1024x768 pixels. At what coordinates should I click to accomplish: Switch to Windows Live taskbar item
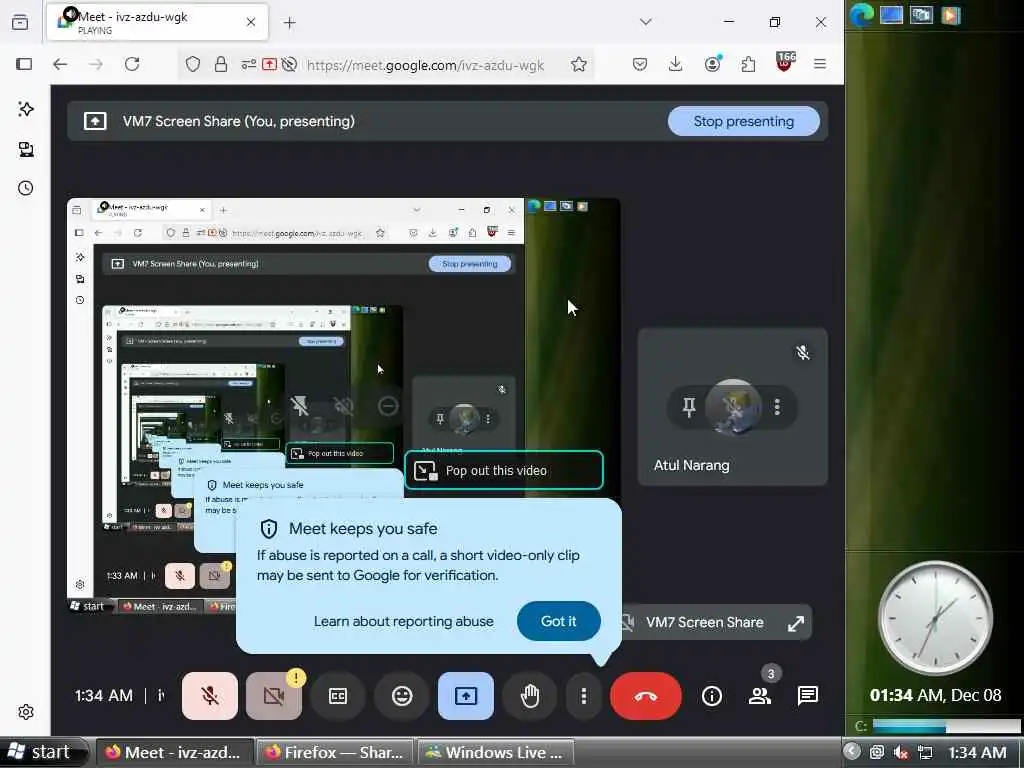tap(495, 752)
